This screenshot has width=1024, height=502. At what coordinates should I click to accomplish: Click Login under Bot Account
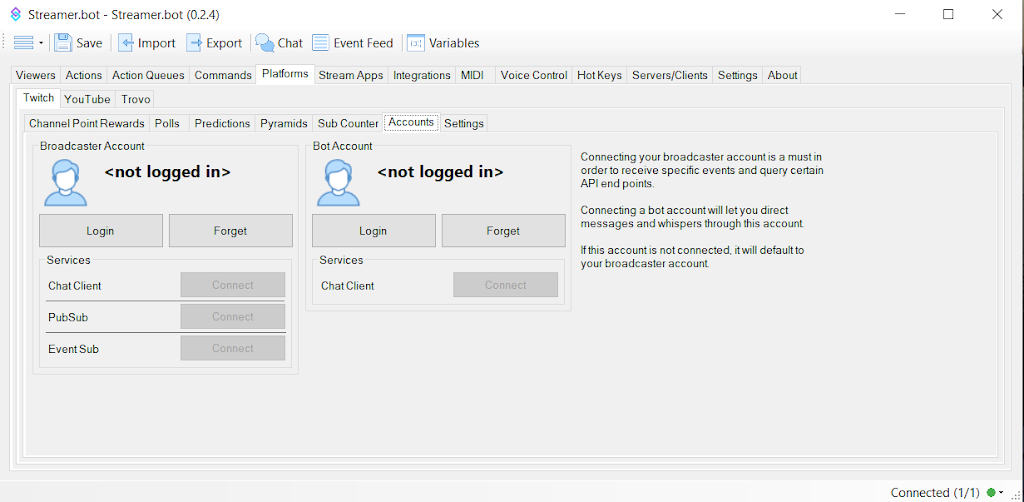pyautogui.click(x=373, y=231)
